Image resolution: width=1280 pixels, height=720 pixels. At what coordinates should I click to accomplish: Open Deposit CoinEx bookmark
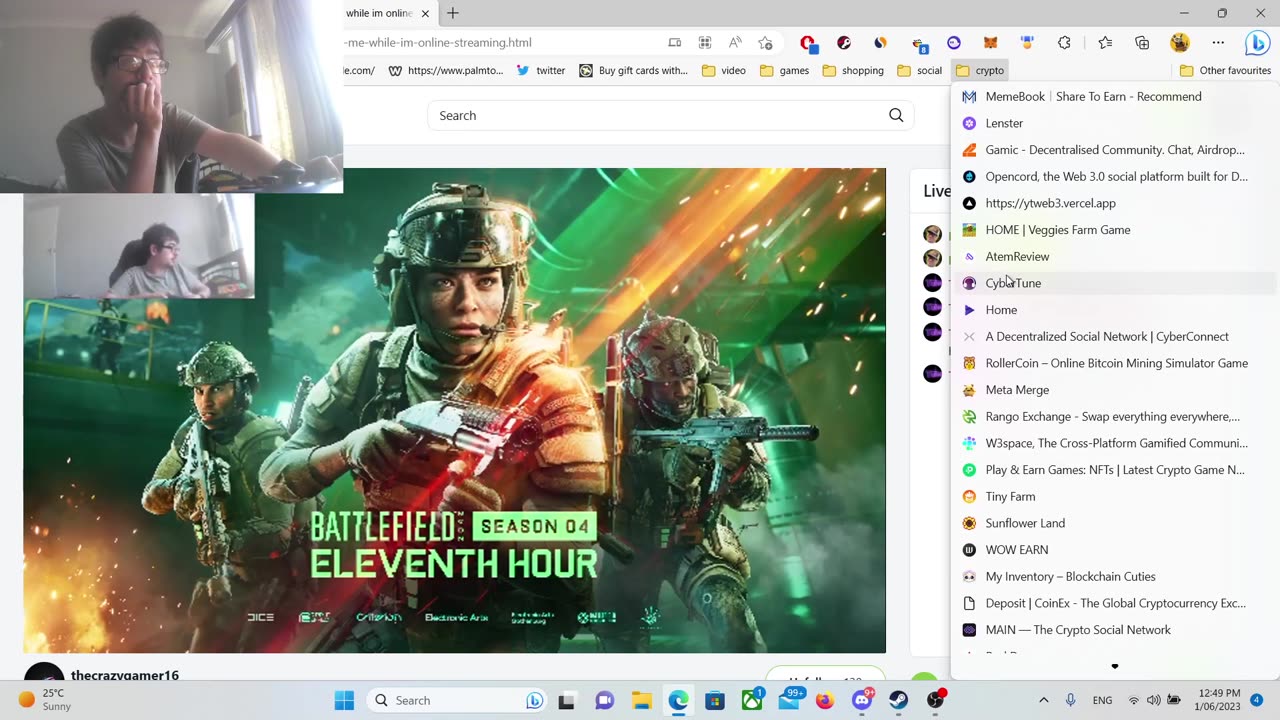point(1115,603)
